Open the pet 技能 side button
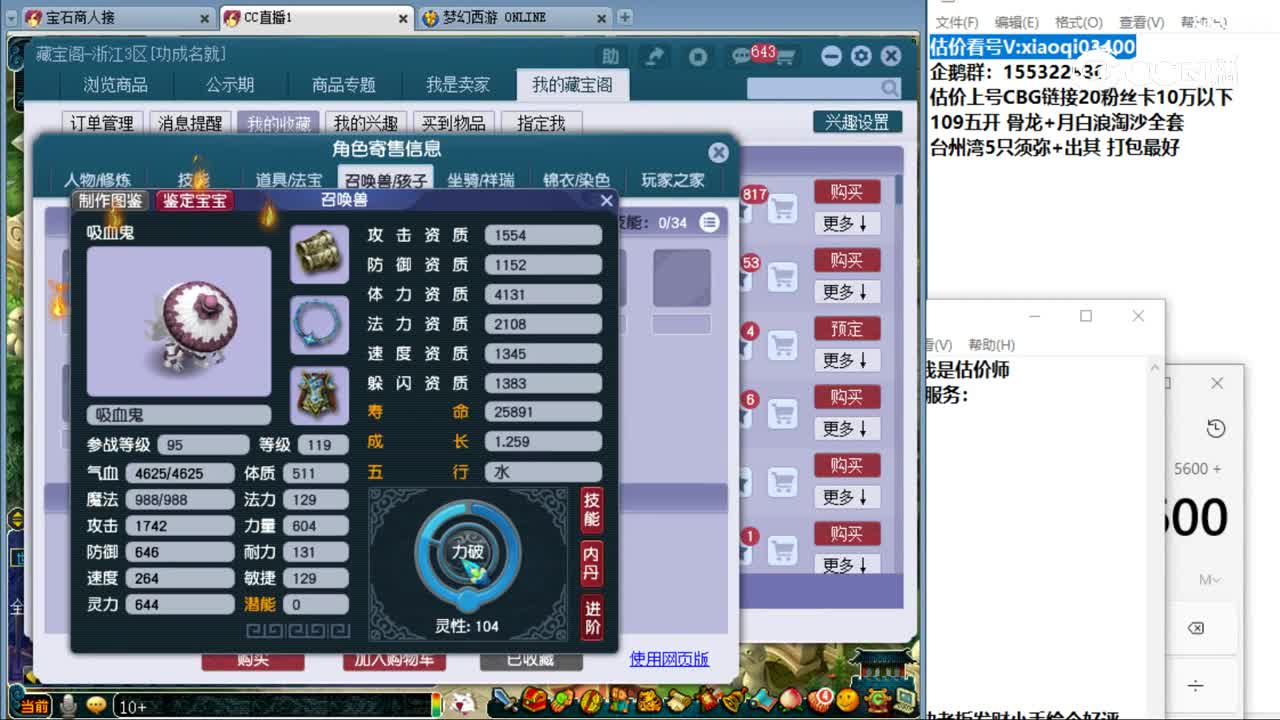 click(x=592, y=511)
